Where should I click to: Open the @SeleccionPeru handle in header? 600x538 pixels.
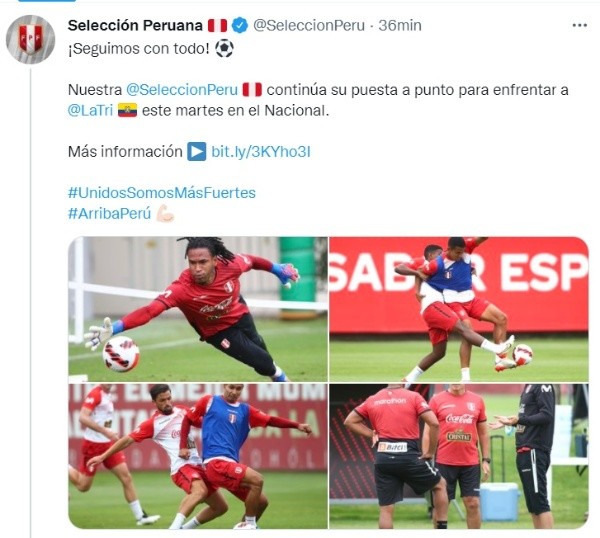point(309,26)
